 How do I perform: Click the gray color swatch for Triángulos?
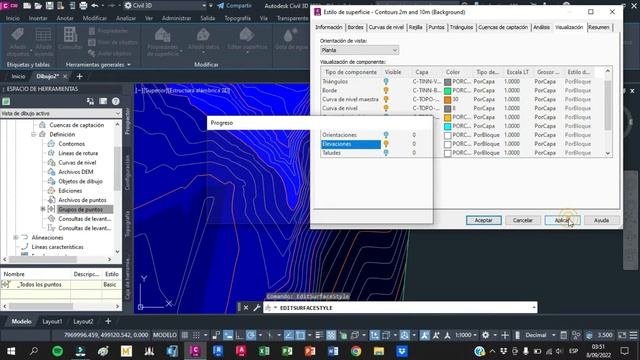pyautogui.click(x=448, y=82)
